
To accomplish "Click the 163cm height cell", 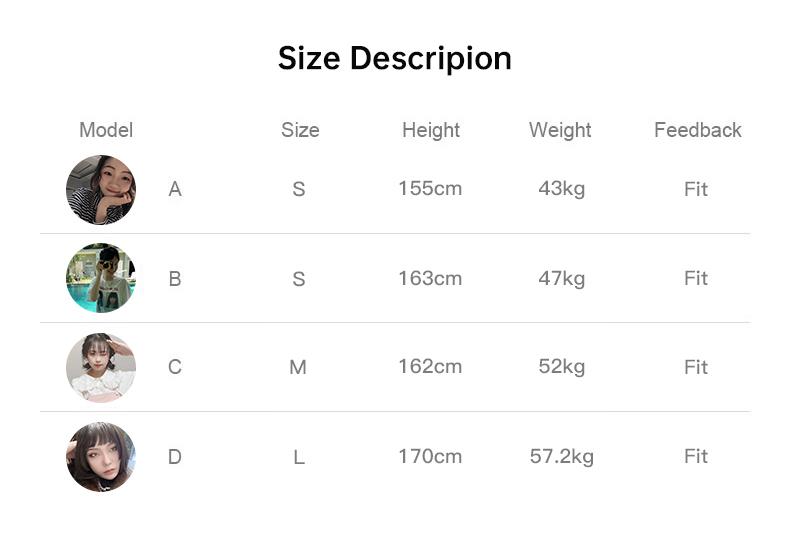I will pyautogui.click(x=430, y=278).
